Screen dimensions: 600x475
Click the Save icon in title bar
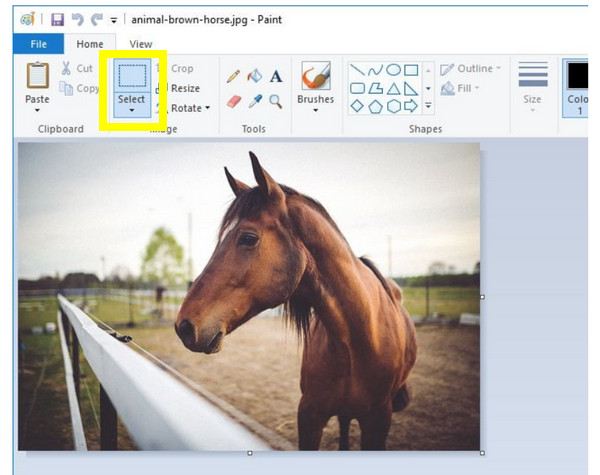coord(57,19)
